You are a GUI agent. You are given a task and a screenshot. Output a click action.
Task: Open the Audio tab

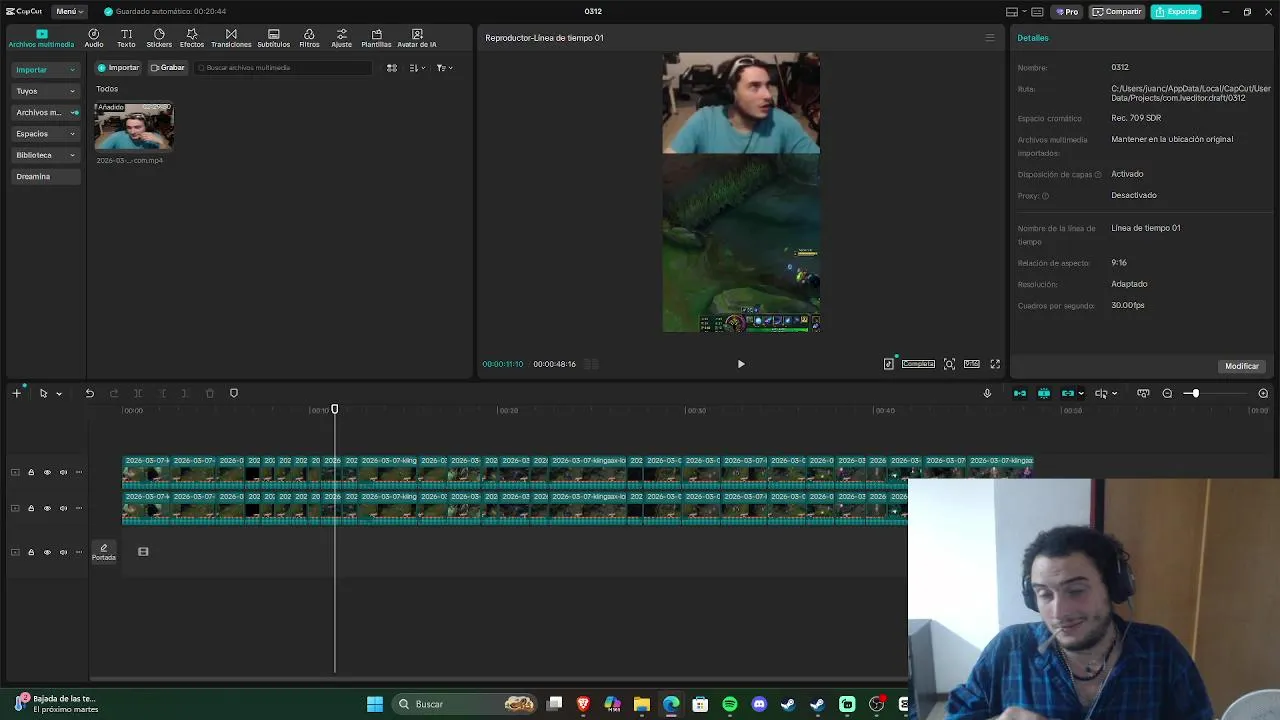point(94,38)
